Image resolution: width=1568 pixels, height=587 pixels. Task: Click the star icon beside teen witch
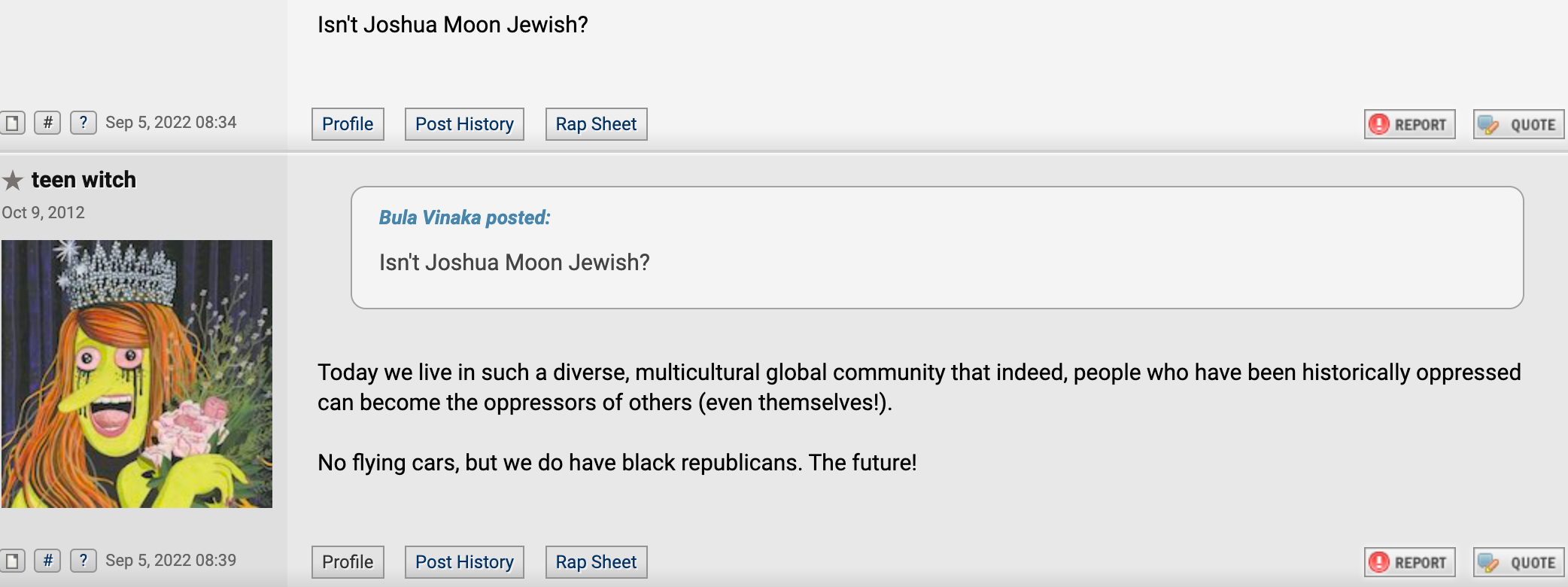tap(13, 181)
